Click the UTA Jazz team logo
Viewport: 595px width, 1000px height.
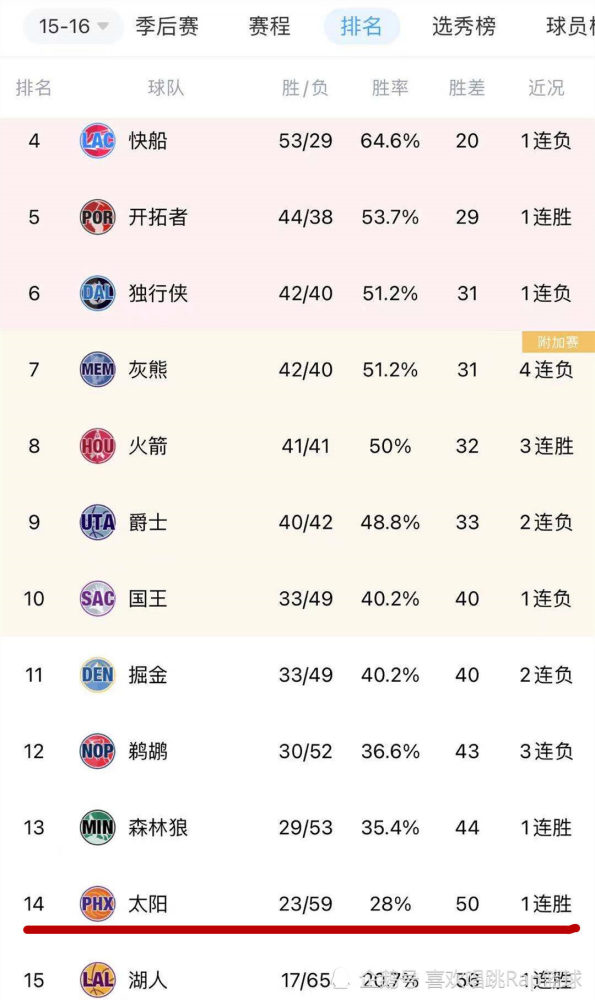click(x=98, y=522)
